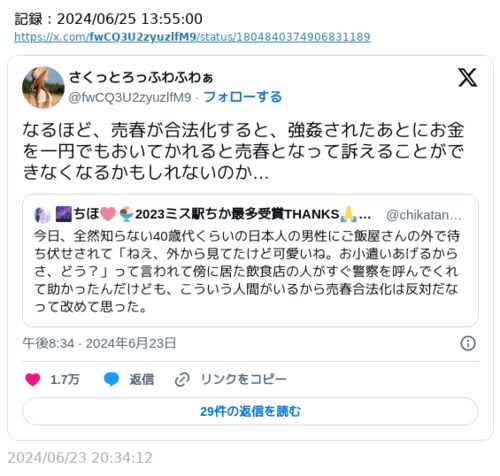Click quoted user's small avatar
Image resolution: width=500 pixels, height=476 pixels.
point(43,215)
